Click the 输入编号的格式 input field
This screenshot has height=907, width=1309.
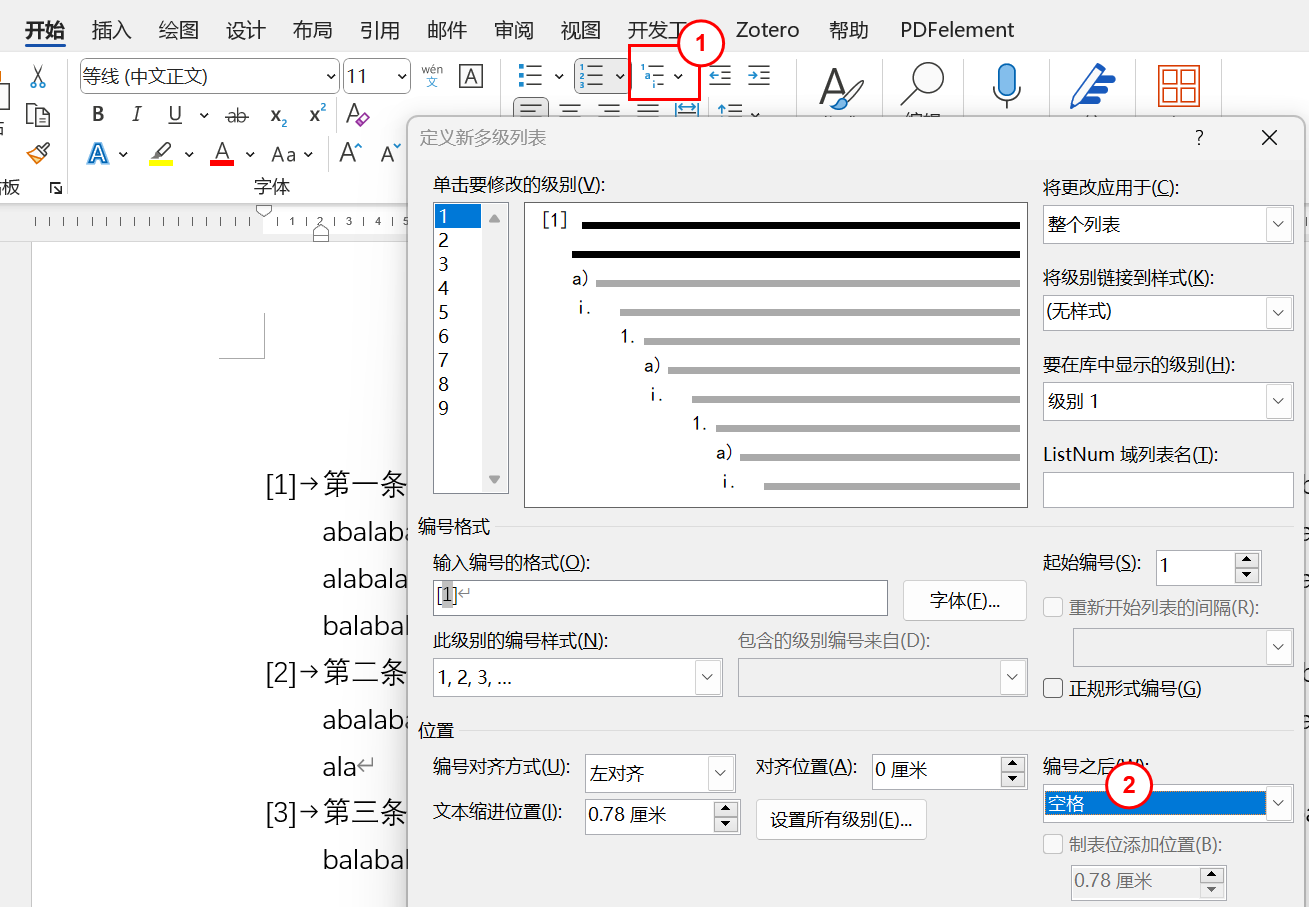(x=660, y=597)
